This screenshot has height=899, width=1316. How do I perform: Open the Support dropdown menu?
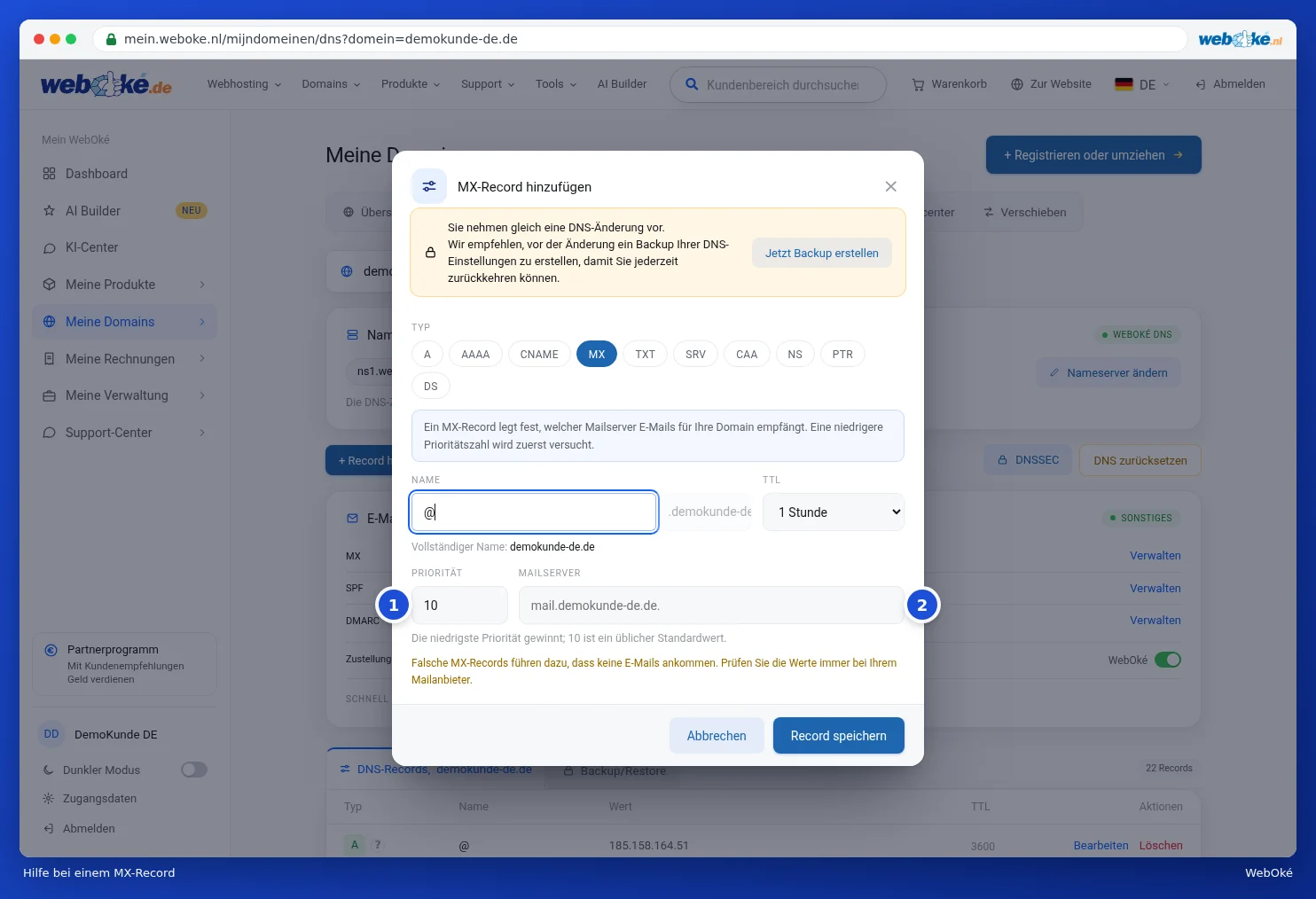click(488, 84)
